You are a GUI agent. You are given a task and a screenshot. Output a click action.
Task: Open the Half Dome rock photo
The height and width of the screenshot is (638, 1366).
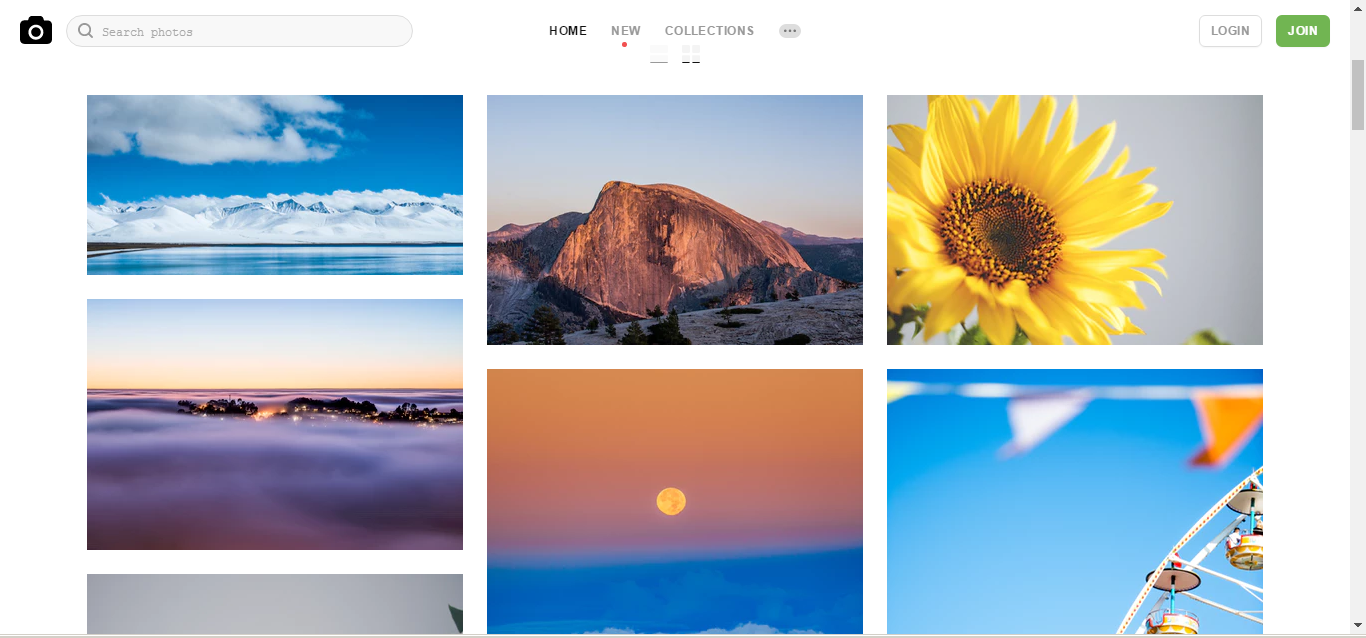(x=675, y=220)
